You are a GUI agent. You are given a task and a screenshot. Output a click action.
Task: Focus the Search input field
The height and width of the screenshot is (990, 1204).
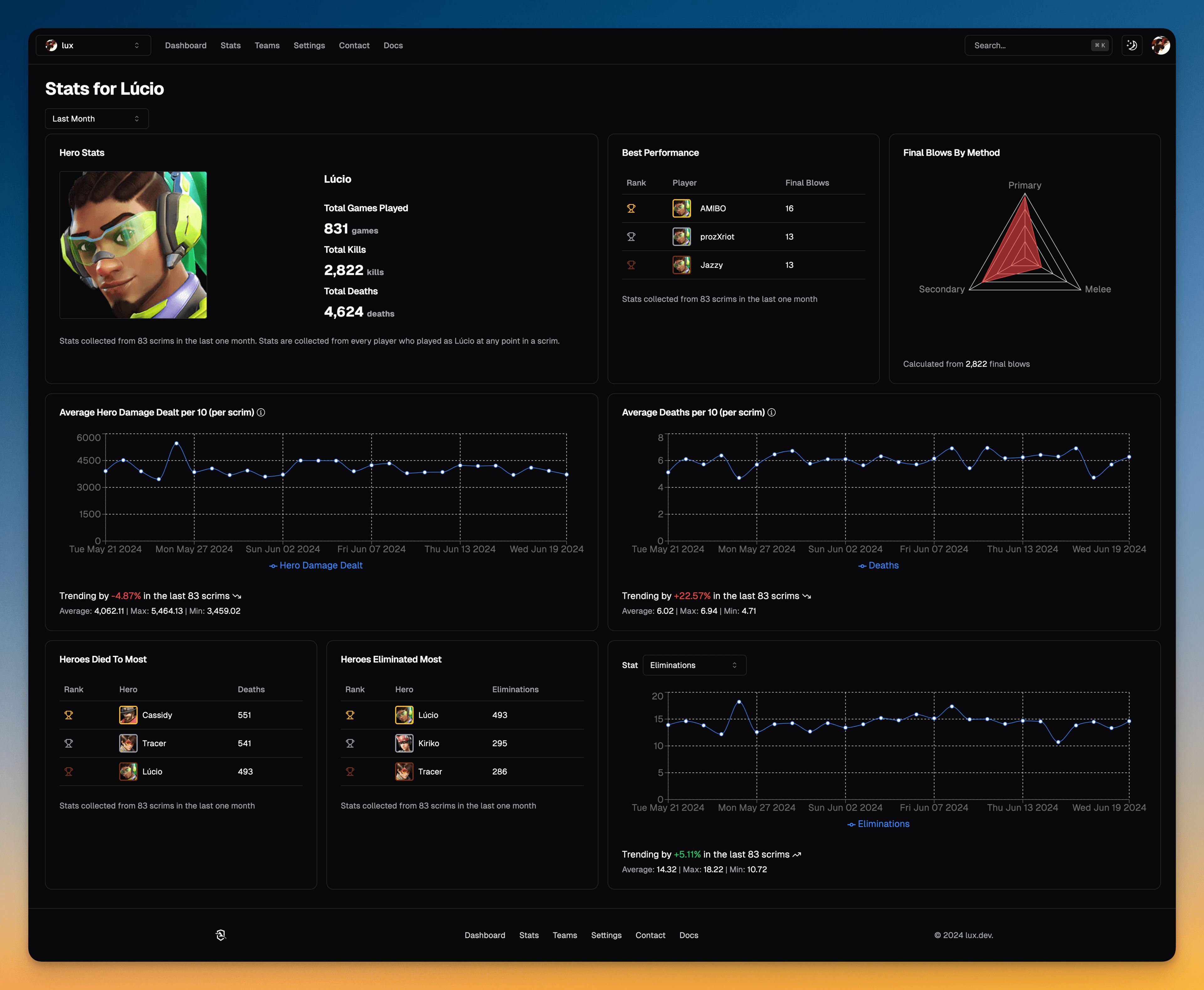[1038, 45]
